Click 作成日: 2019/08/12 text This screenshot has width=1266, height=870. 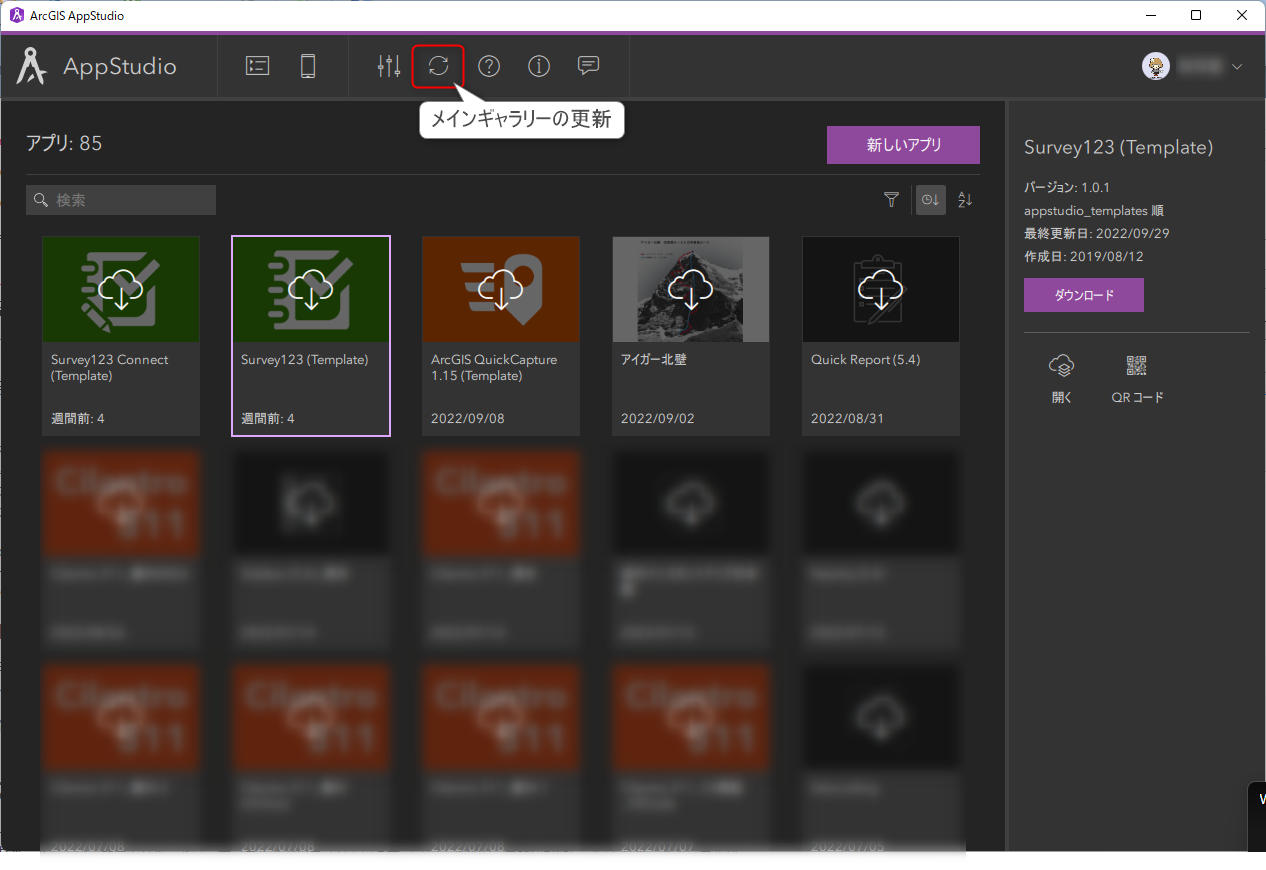click(1085, 256)
